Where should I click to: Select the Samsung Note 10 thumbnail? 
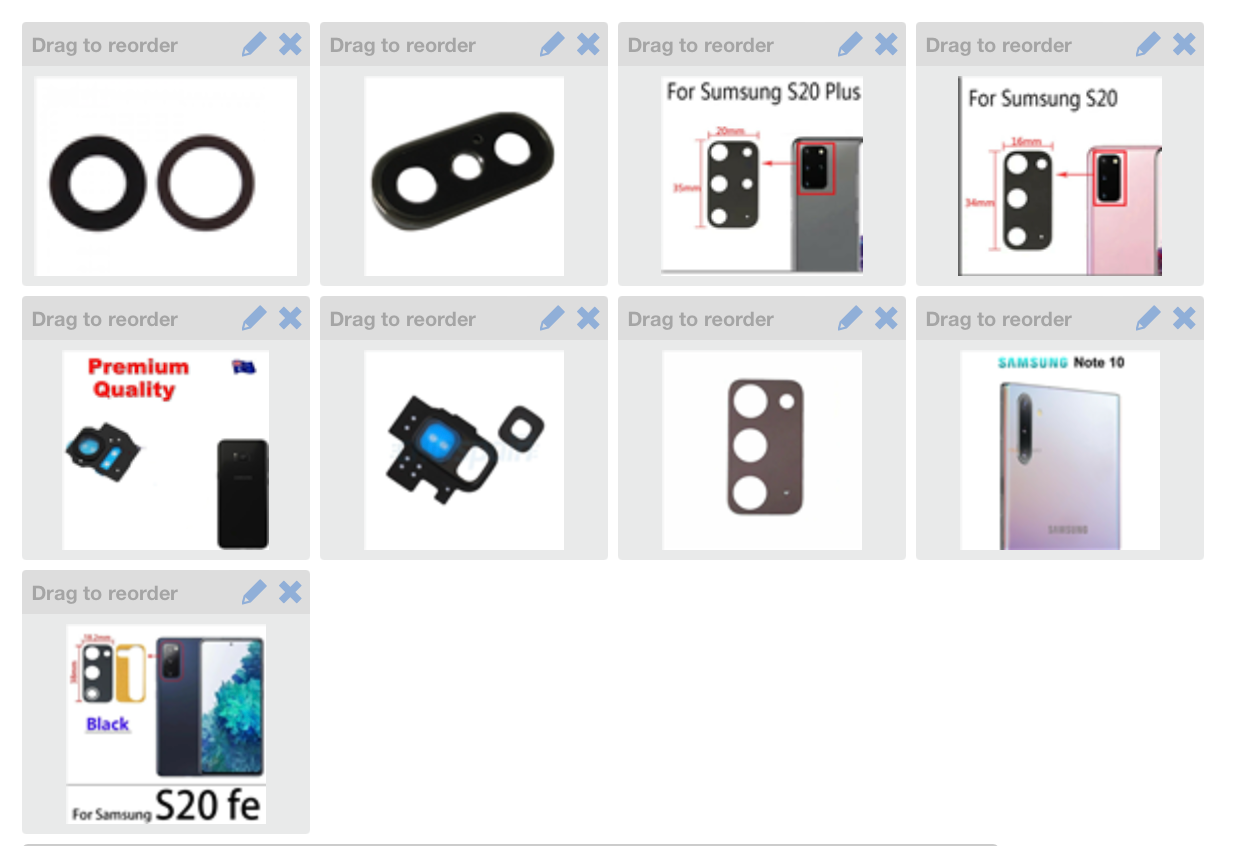1060,450
